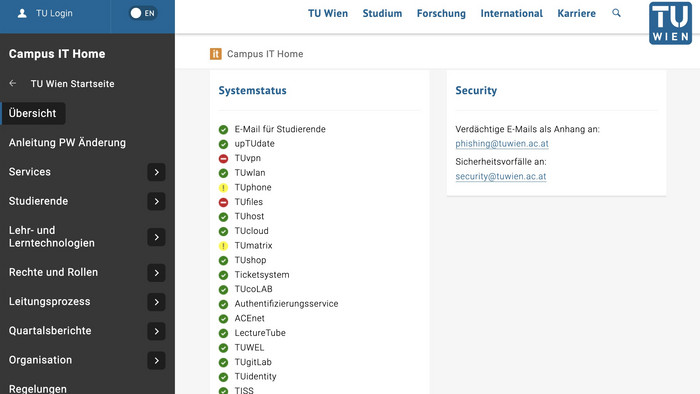
Task: Click the Studierende sidebar label
Action: [38, 201]
